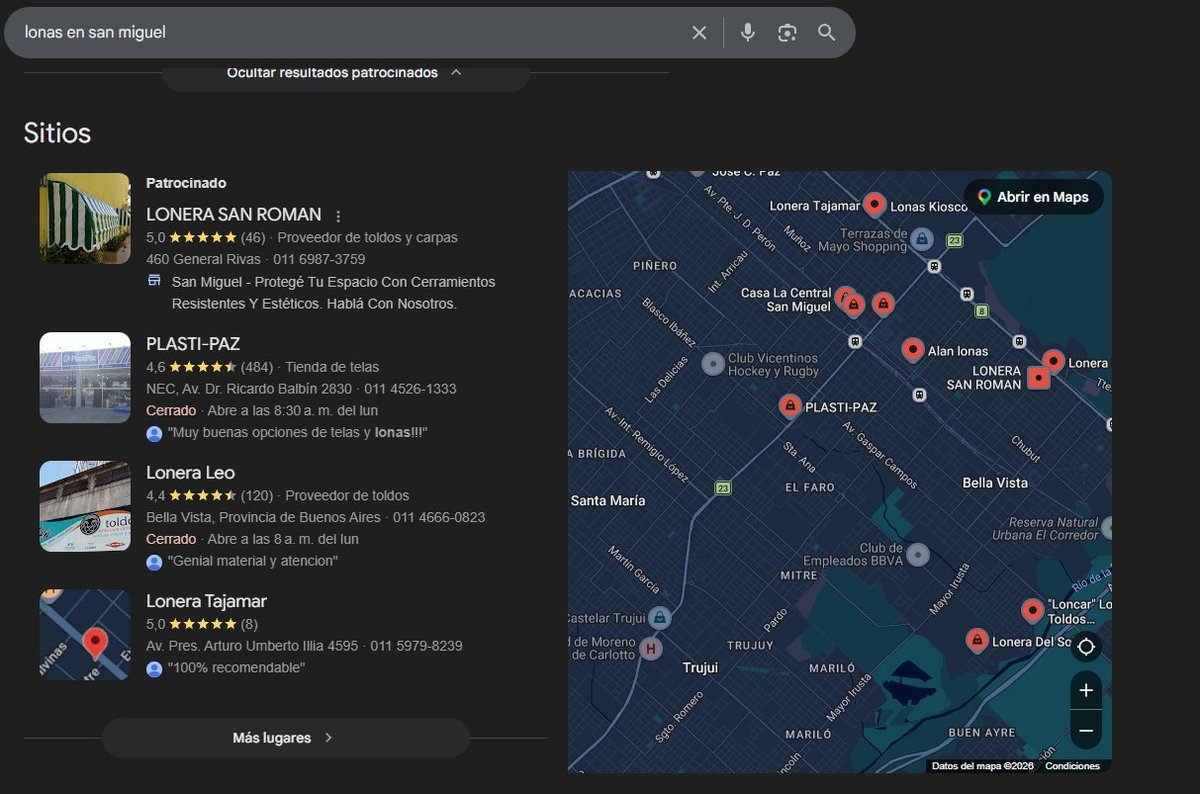Open the three-dot menu beside LONERA SAN ROMAN

click(338, 216)
